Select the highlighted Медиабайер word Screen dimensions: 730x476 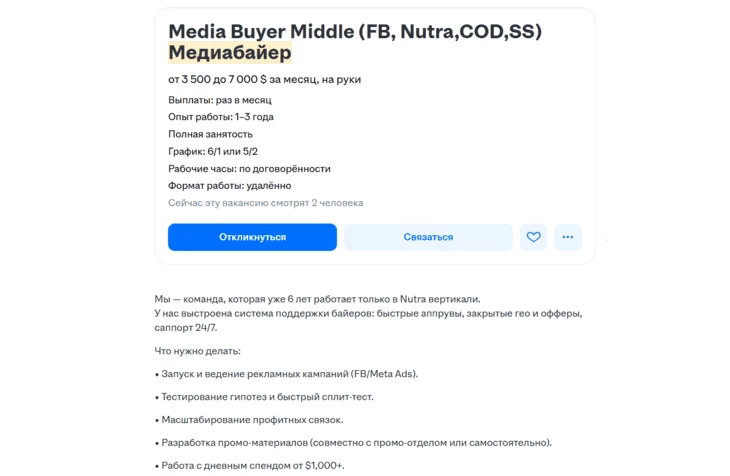point(230,53)
